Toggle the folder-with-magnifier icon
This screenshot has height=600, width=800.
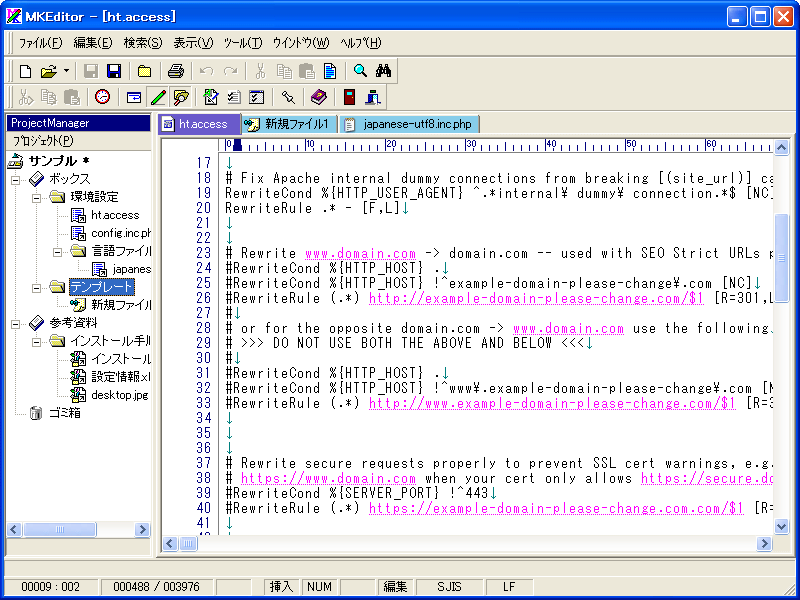pos(181,97)
